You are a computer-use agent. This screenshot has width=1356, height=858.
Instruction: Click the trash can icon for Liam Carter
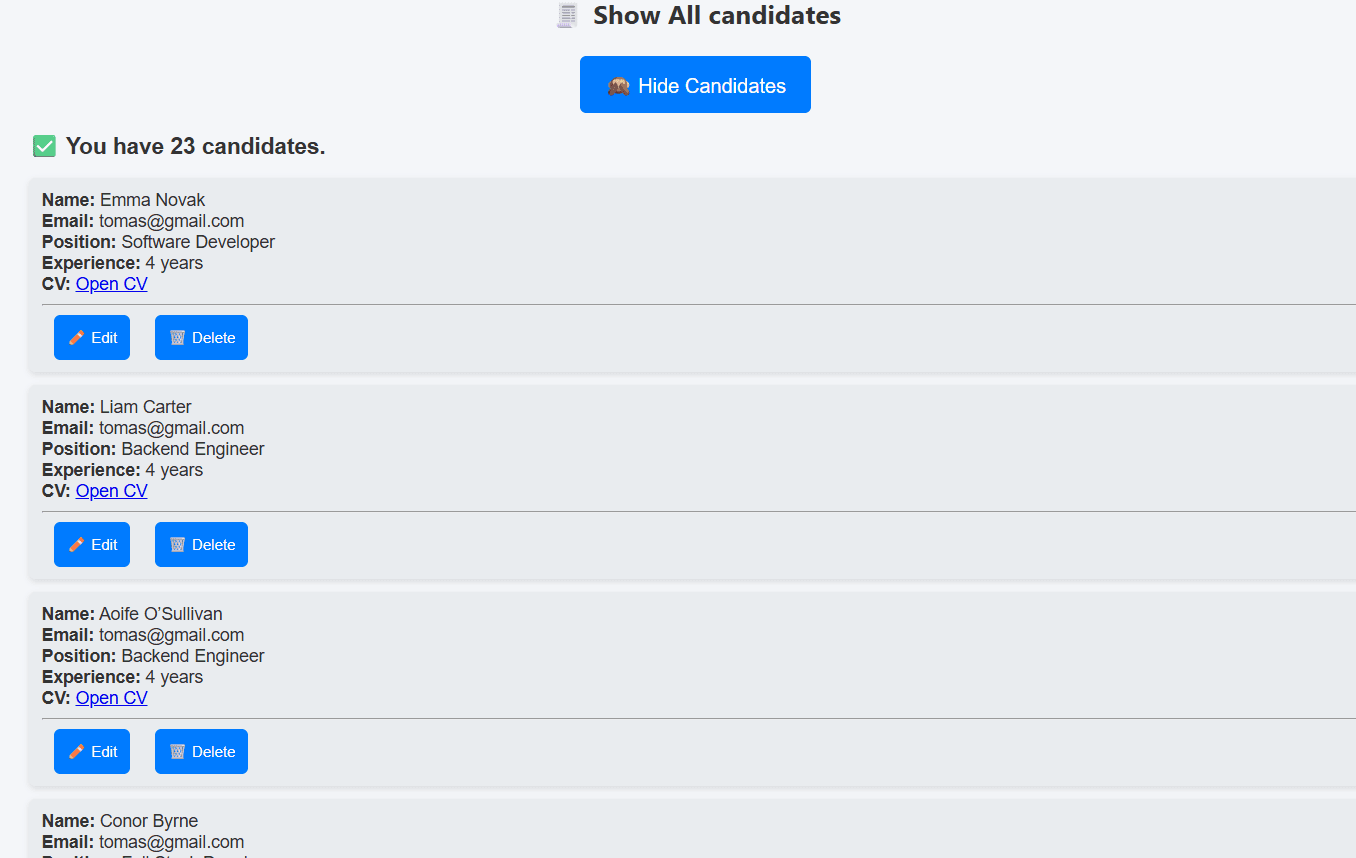pos(177,545)
